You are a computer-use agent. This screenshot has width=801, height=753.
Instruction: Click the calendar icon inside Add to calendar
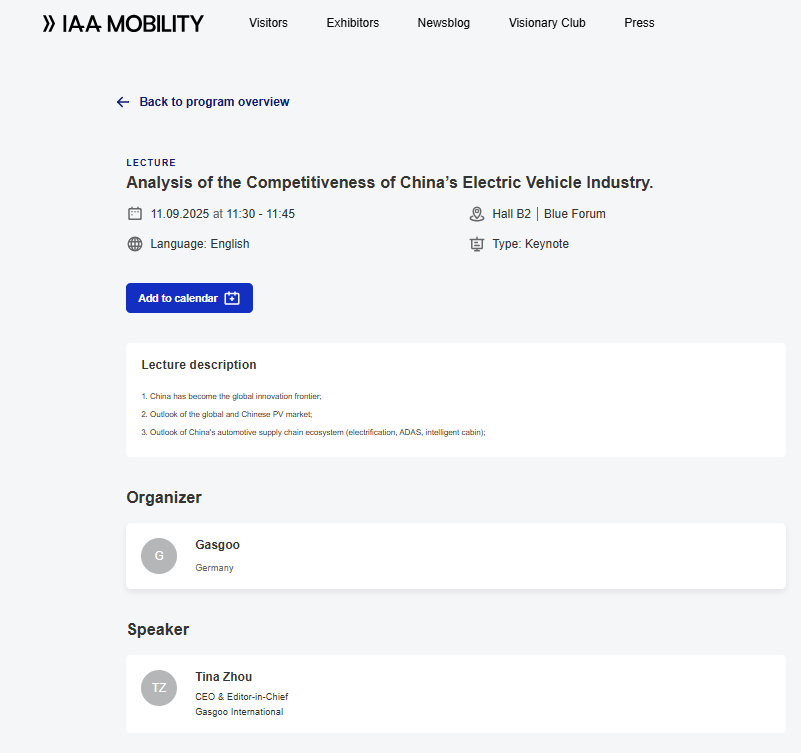(x=232, y=297)
